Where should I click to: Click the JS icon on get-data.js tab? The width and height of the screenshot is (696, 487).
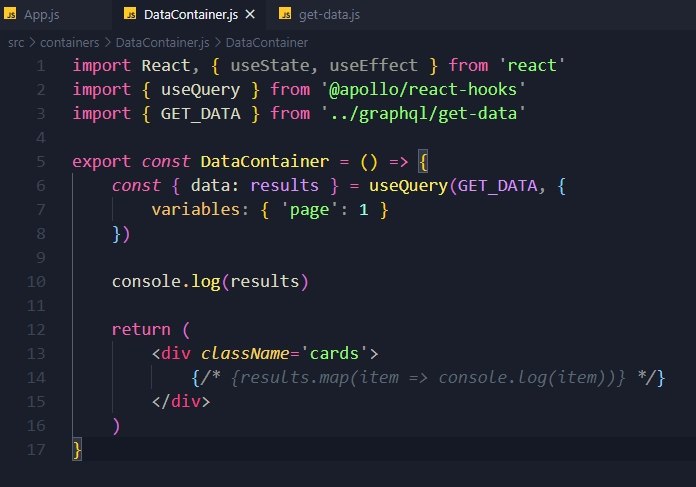click(285, 14)
